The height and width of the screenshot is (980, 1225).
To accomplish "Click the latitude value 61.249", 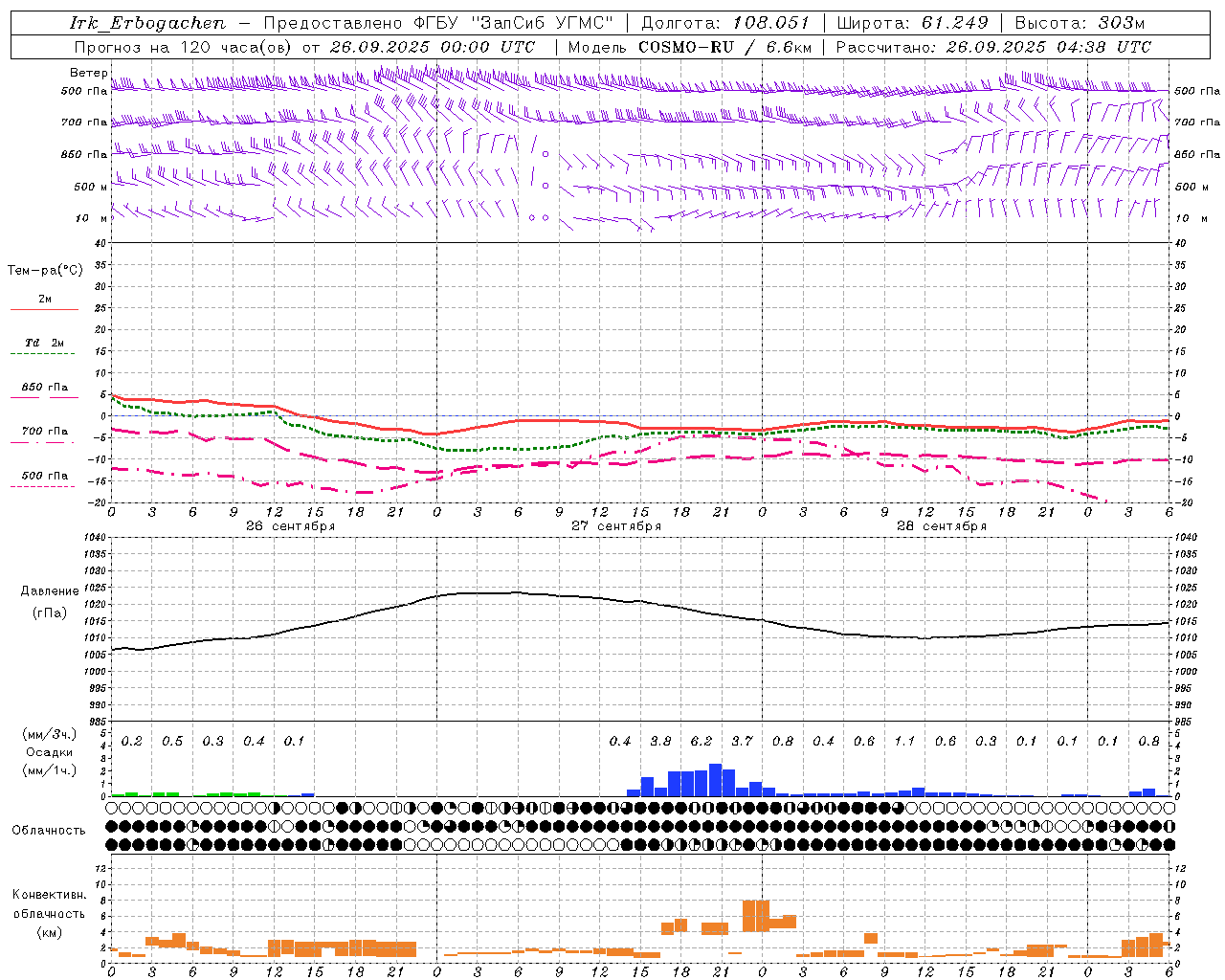I will tap(954, 23).
